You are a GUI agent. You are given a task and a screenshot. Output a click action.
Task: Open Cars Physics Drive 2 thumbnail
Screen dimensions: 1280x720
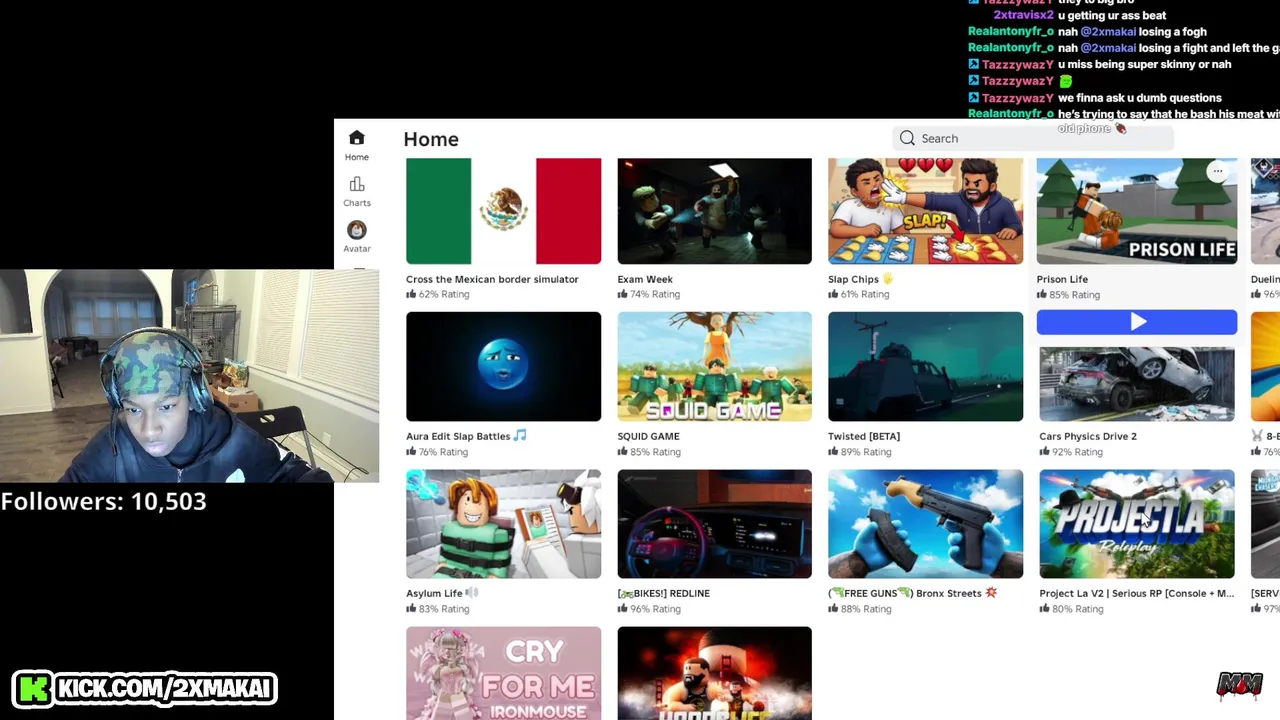[1137, 384]
